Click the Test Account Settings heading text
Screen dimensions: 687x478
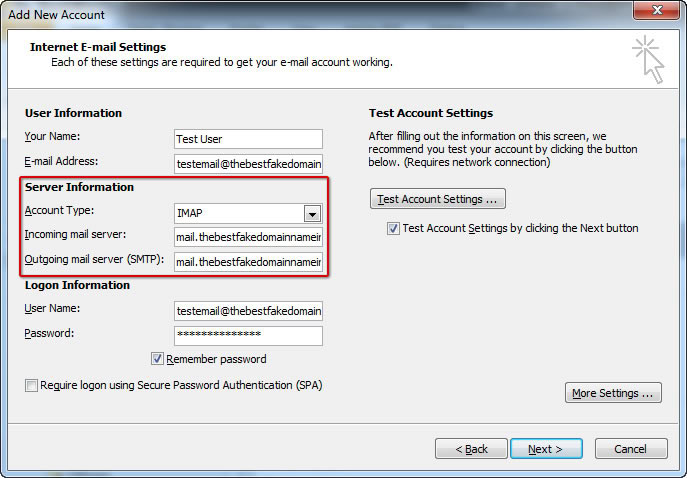(x=431, y=113)
